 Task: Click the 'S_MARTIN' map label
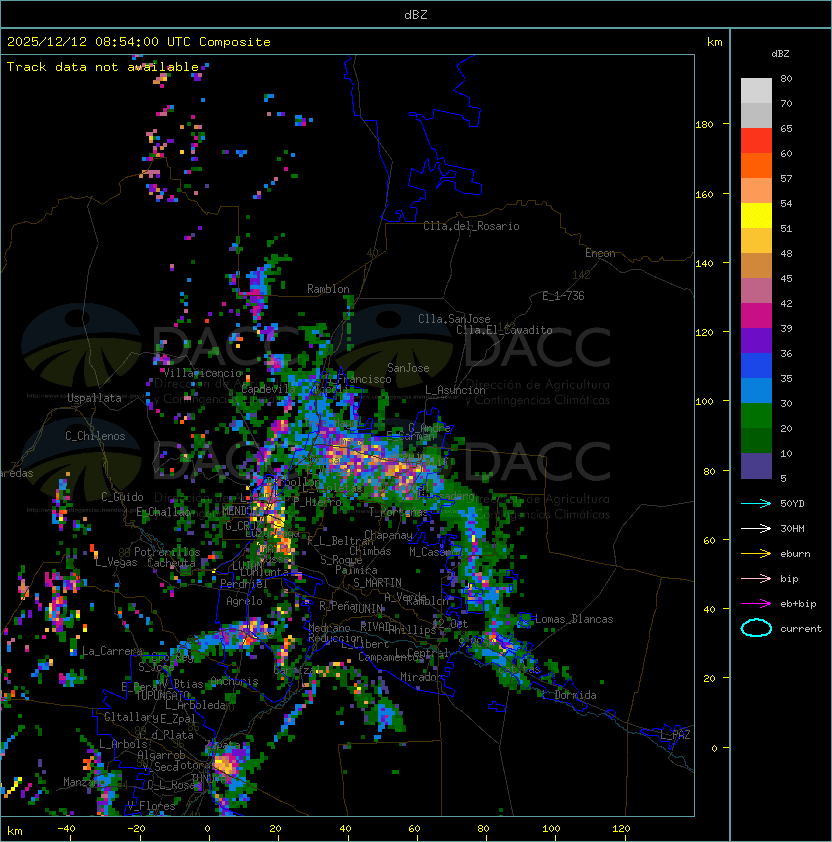coord(377,583)
